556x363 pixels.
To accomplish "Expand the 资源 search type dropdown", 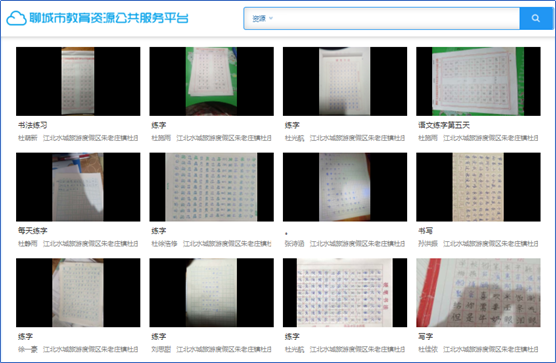I will coord(262,18).
